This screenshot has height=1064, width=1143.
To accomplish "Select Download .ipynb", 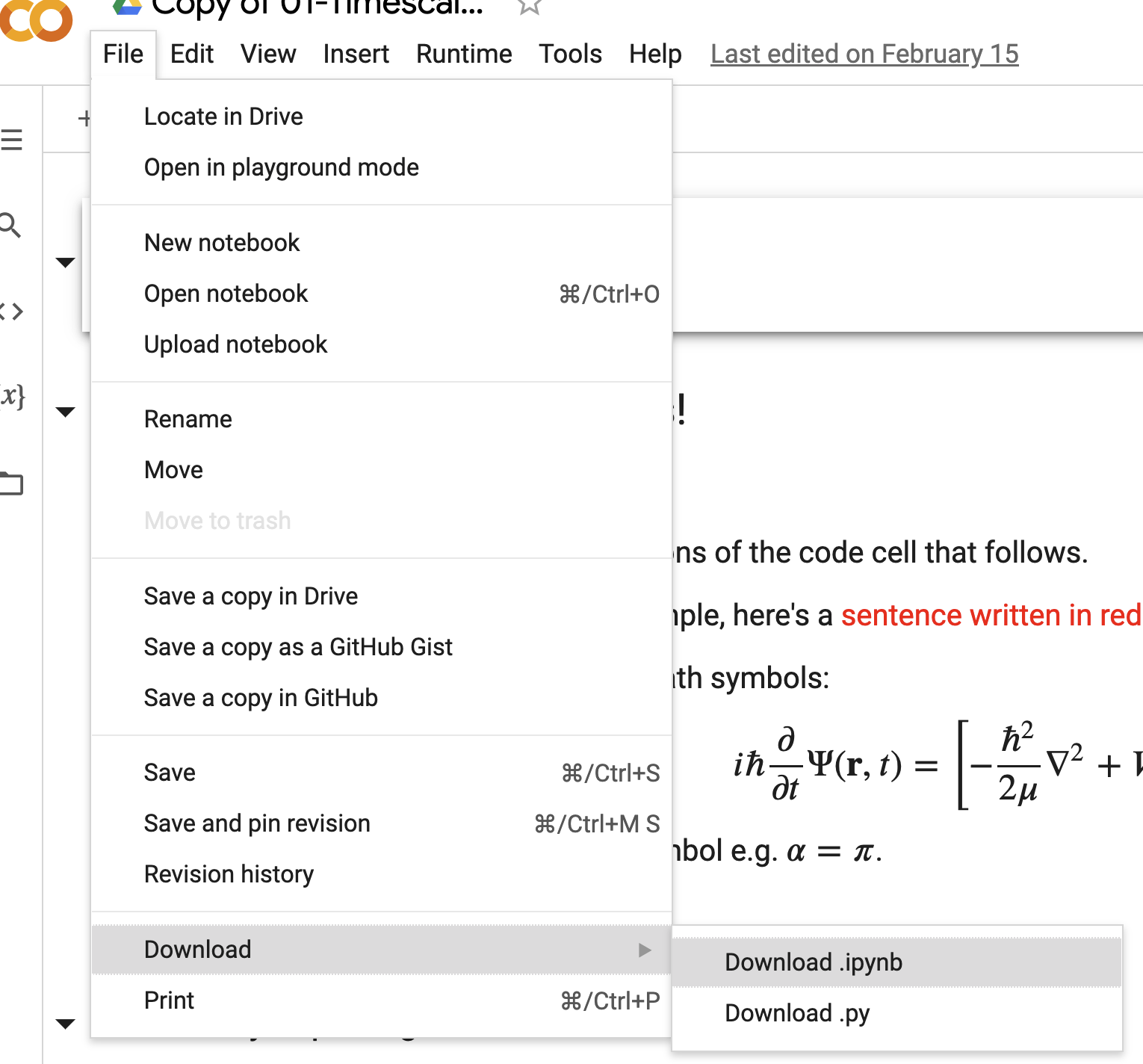I will click(897, 962).
